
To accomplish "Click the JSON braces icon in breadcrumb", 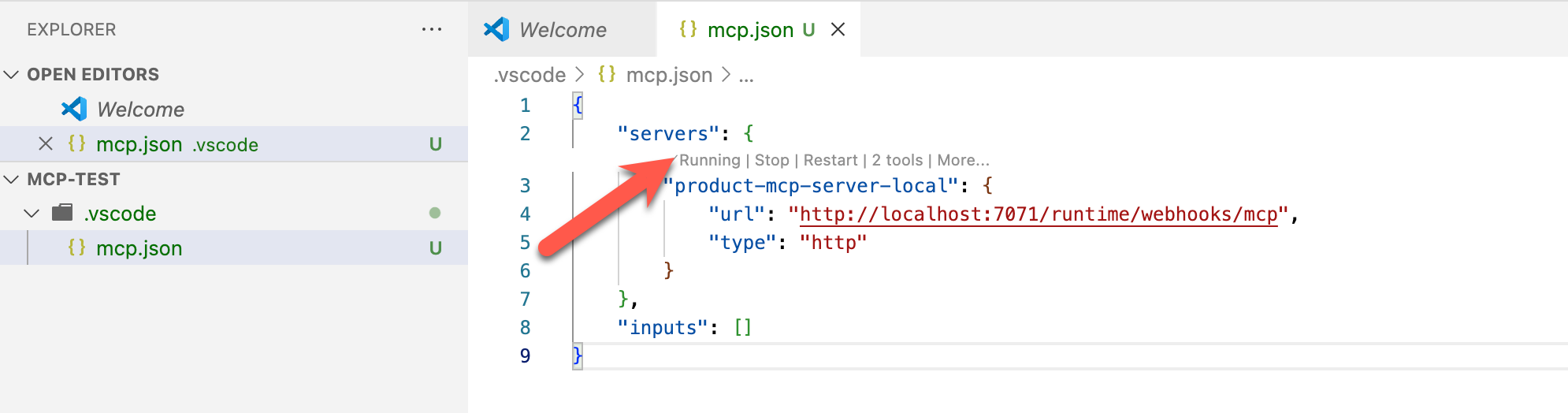I will pyautogui.click(x=606, y=75).
